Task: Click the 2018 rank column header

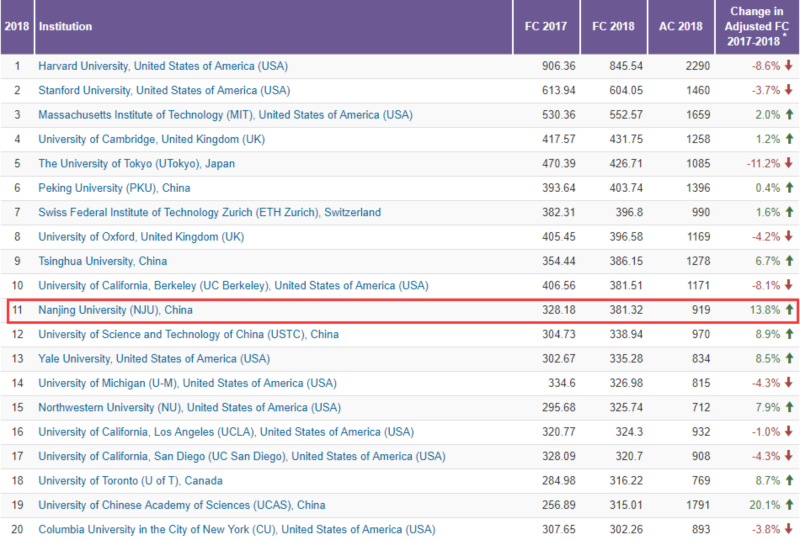Action: [17, 27]
